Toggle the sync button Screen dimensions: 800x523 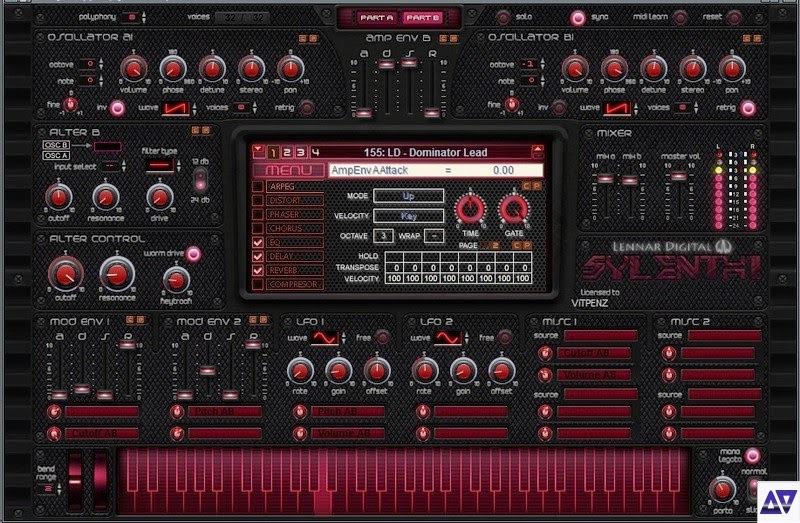coord(578,18)
